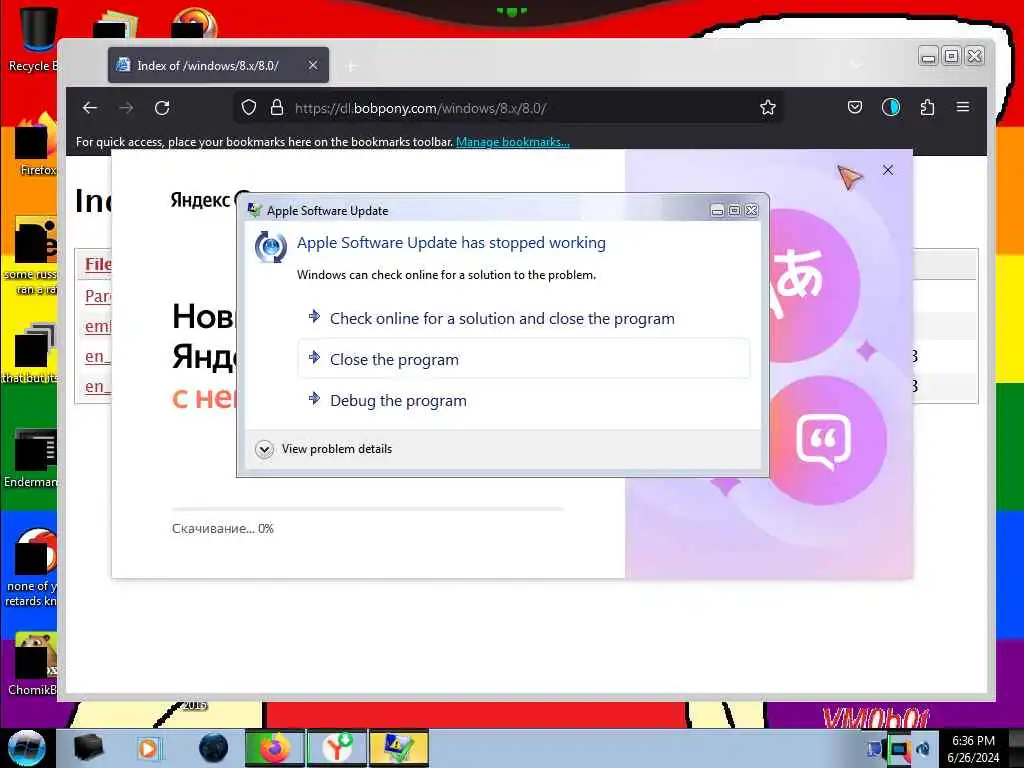Open the ChomikBox desktop icon
This screenshot has width=1024, height=768.
click(x=33, y=663)
